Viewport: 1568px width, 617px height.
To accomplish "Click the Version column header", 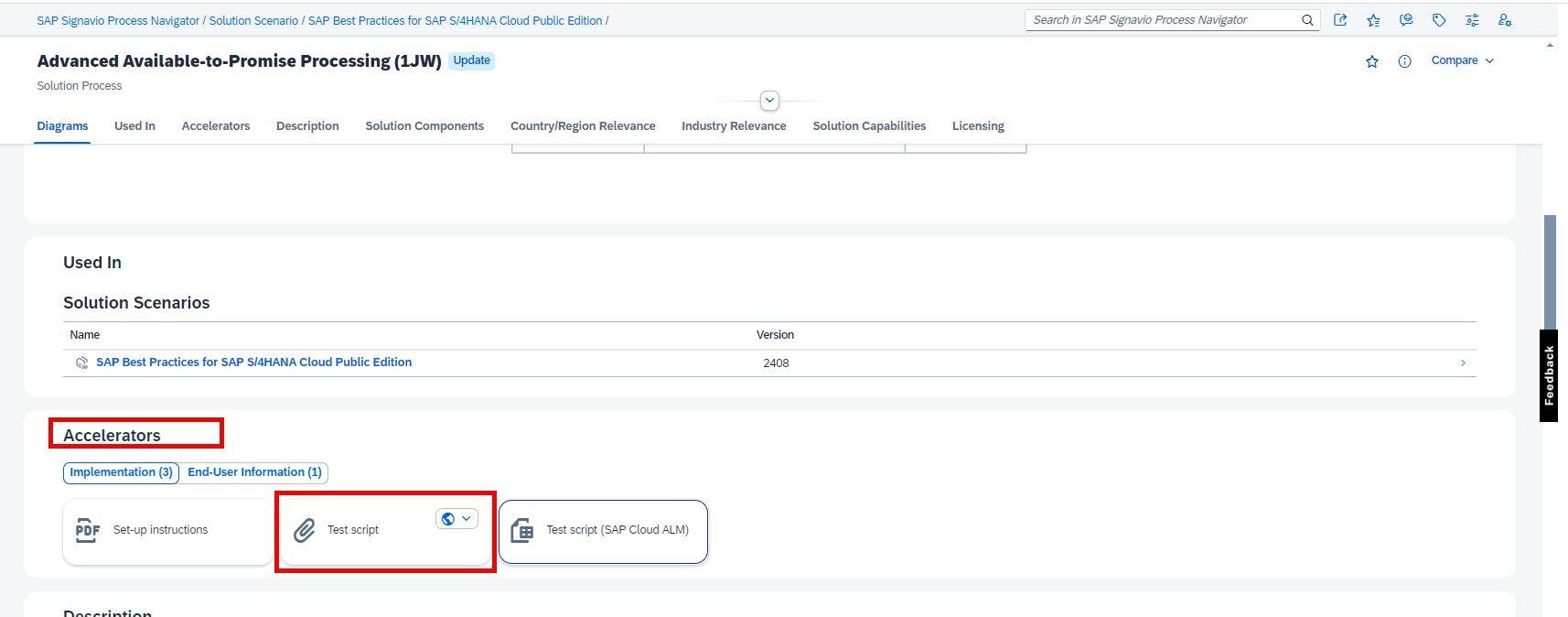I will 775,335.
